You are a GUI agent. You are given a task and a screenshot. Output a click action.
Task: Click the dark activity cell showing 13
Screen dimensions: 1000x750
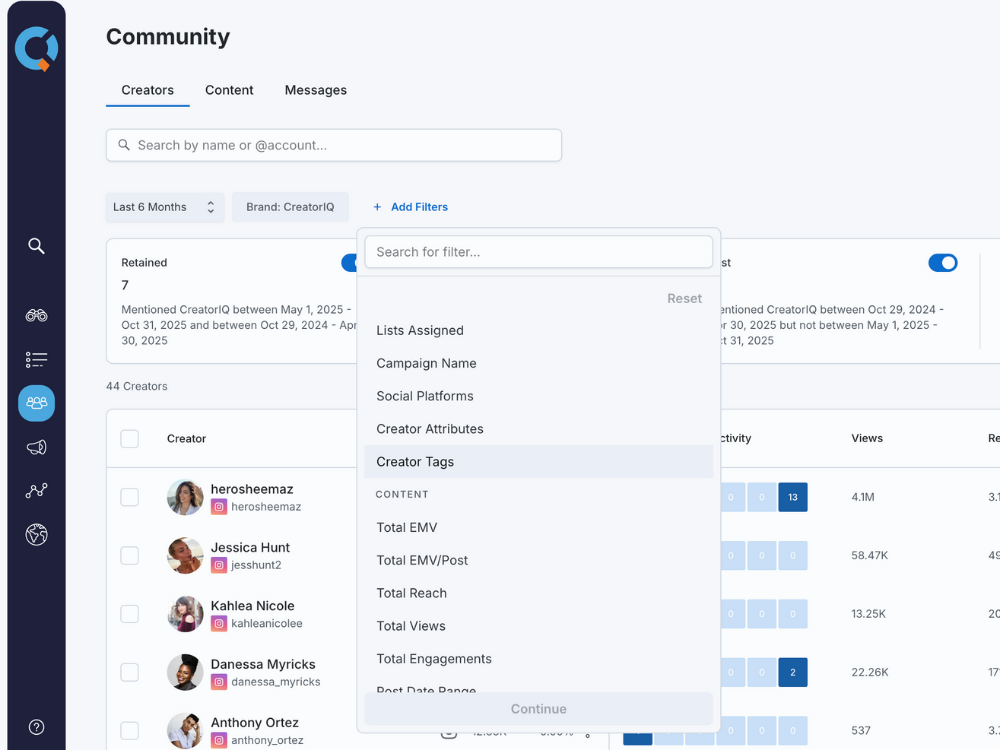pos(792,497)
